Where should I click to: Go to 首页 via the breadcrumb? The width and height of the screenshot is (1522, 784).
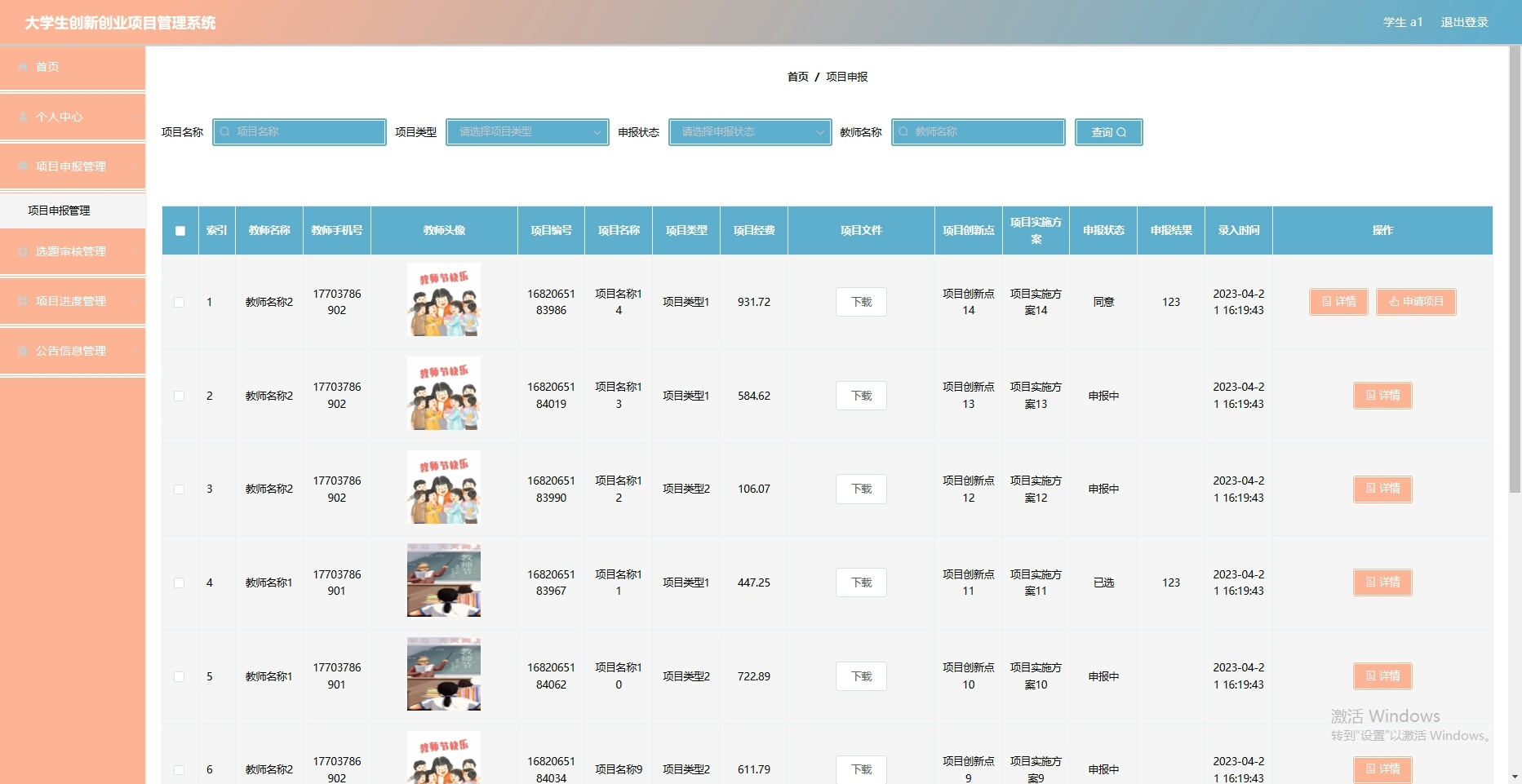click(797, 77)
